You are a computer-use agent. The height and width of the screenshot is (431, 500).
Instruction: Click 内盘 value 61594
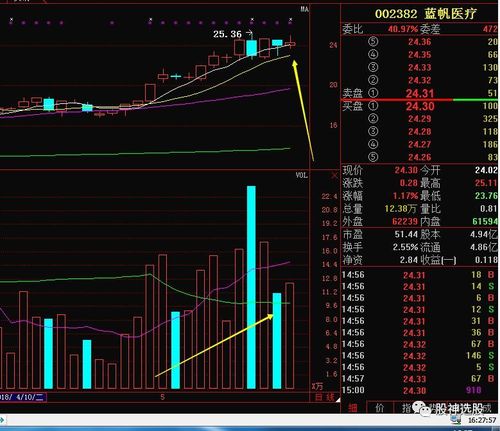point(485,221)
